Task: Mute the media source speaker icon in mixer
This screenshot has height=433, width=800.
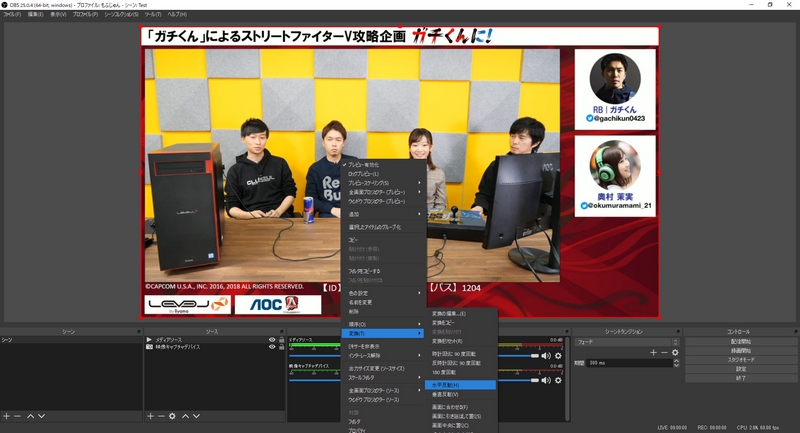Action: click(x=546, y=355)
